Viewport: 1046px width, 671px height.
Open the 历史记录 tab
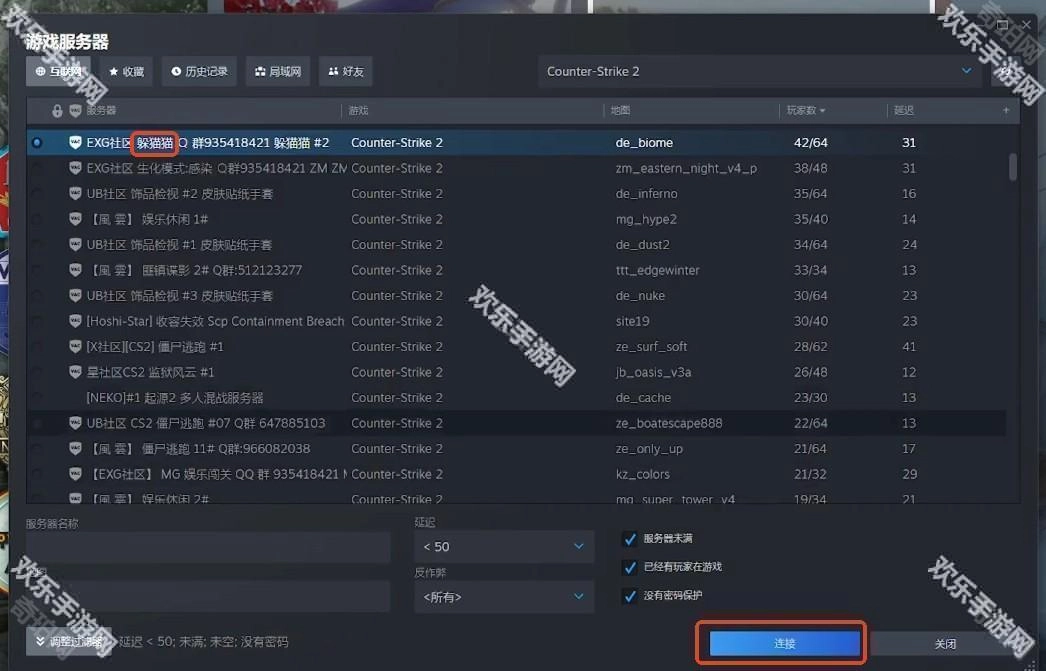click(199, 72)
